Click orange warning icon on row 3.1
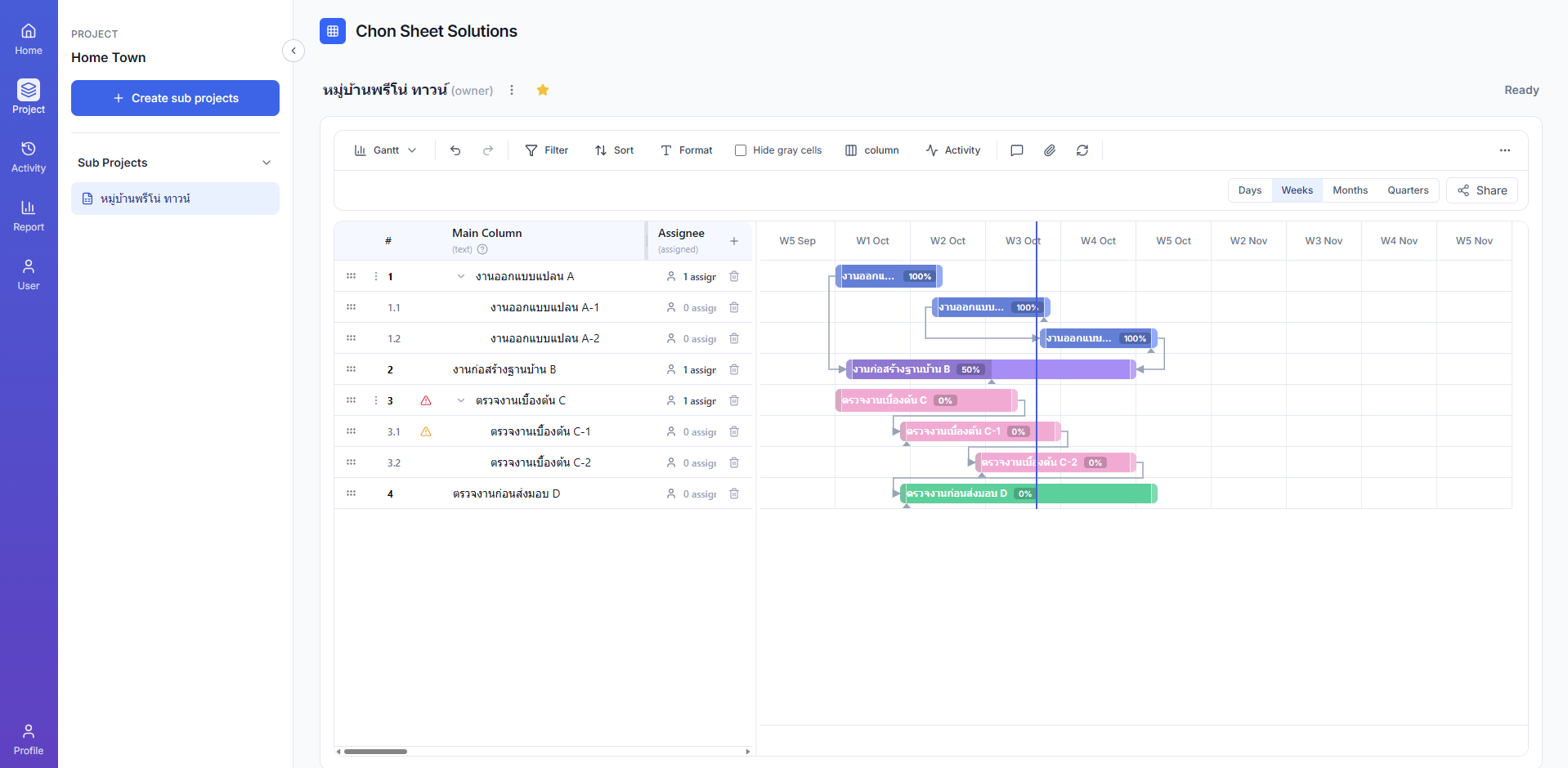This screenshot has width=1568, height=768. (426, 431)
